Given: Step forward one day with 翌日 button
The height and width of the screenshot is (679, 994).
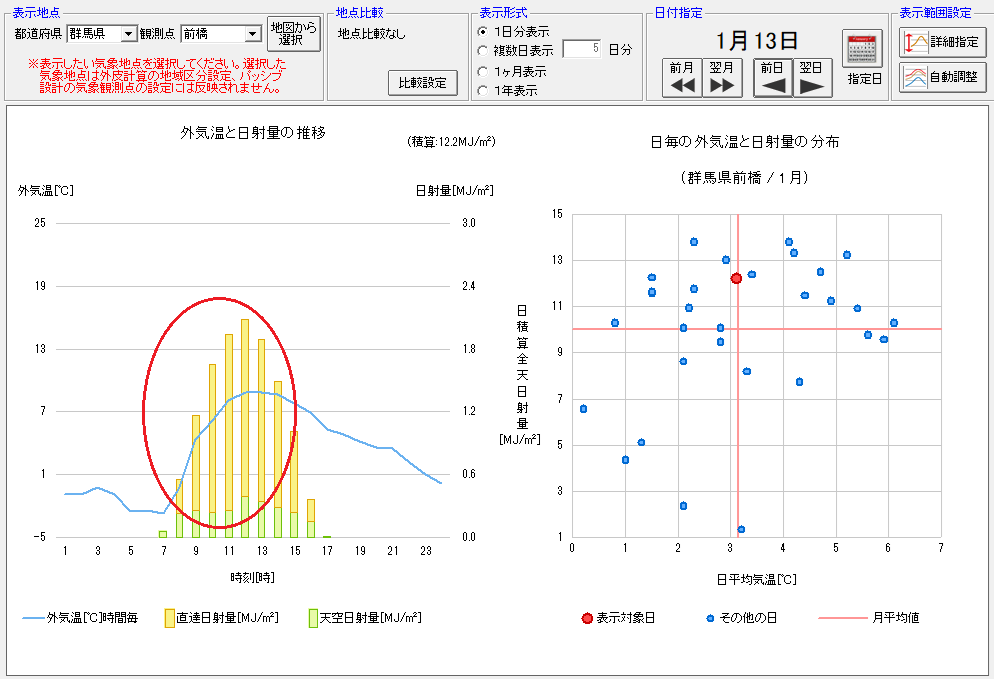Looking at the screenshot, I should (x=812, y=77).
